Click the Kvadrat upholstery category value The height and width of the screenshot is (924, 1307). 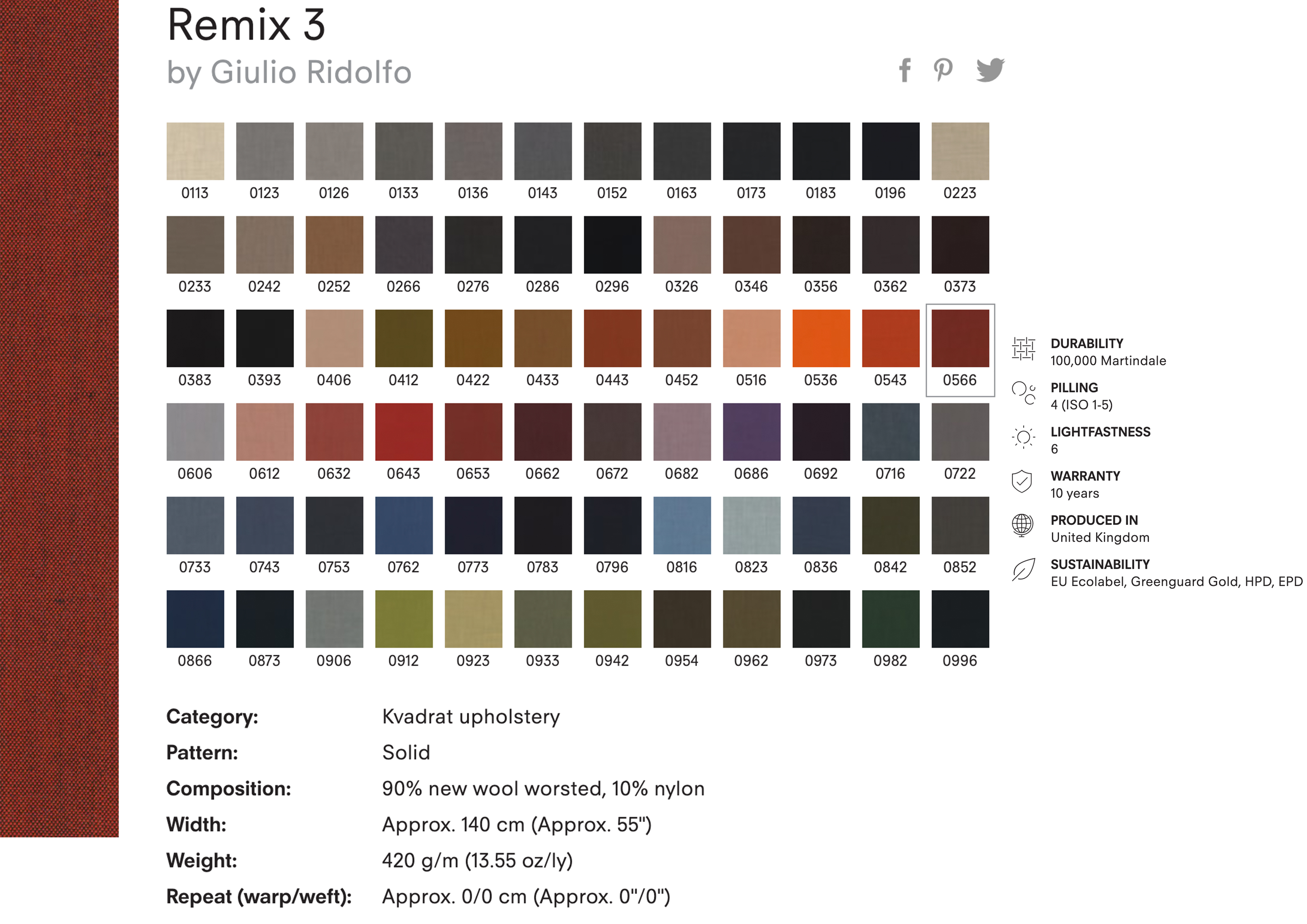(x=471, y=717)
